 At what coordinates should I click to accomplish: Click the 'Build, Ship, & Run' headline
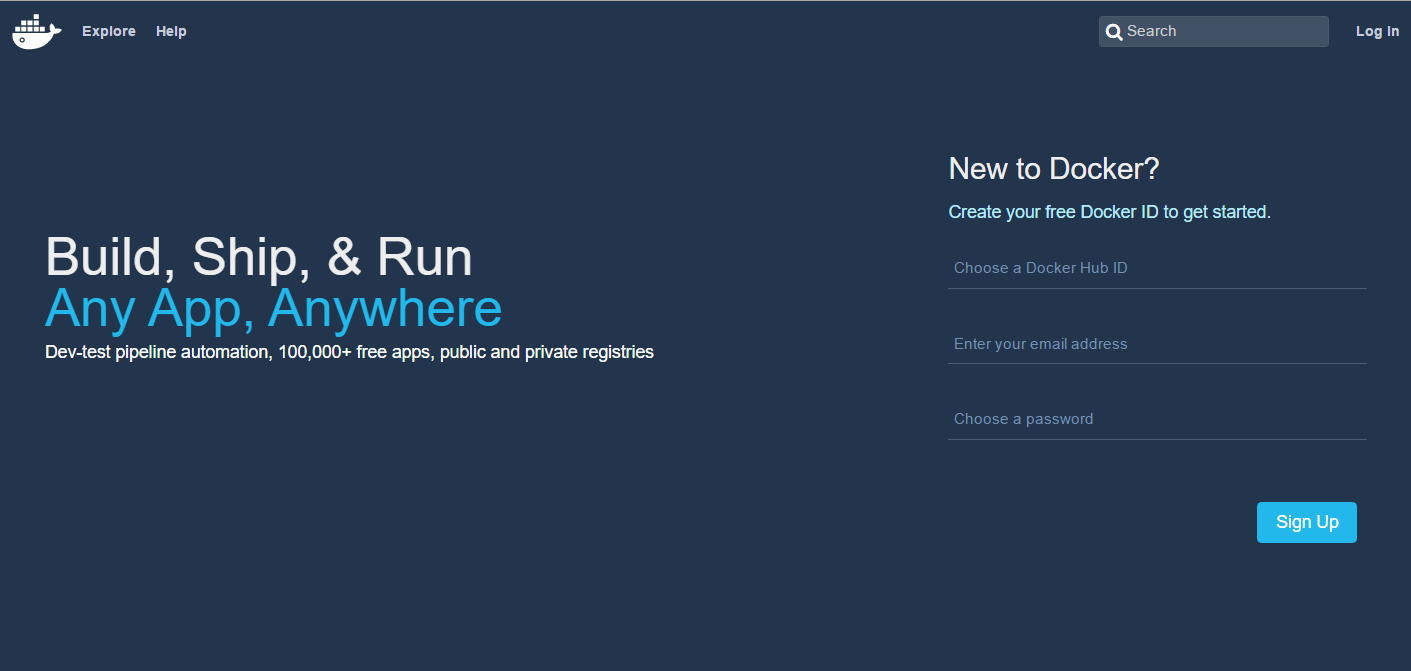click(x=259, y=257)
